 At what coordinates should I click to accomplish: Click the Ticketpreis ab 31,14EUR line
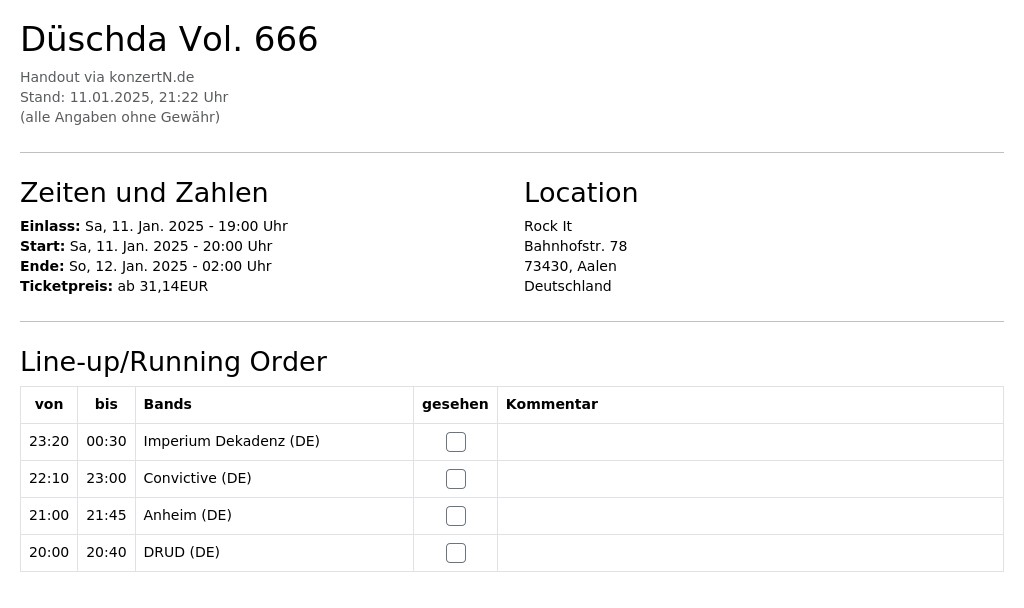coord(114,286)
